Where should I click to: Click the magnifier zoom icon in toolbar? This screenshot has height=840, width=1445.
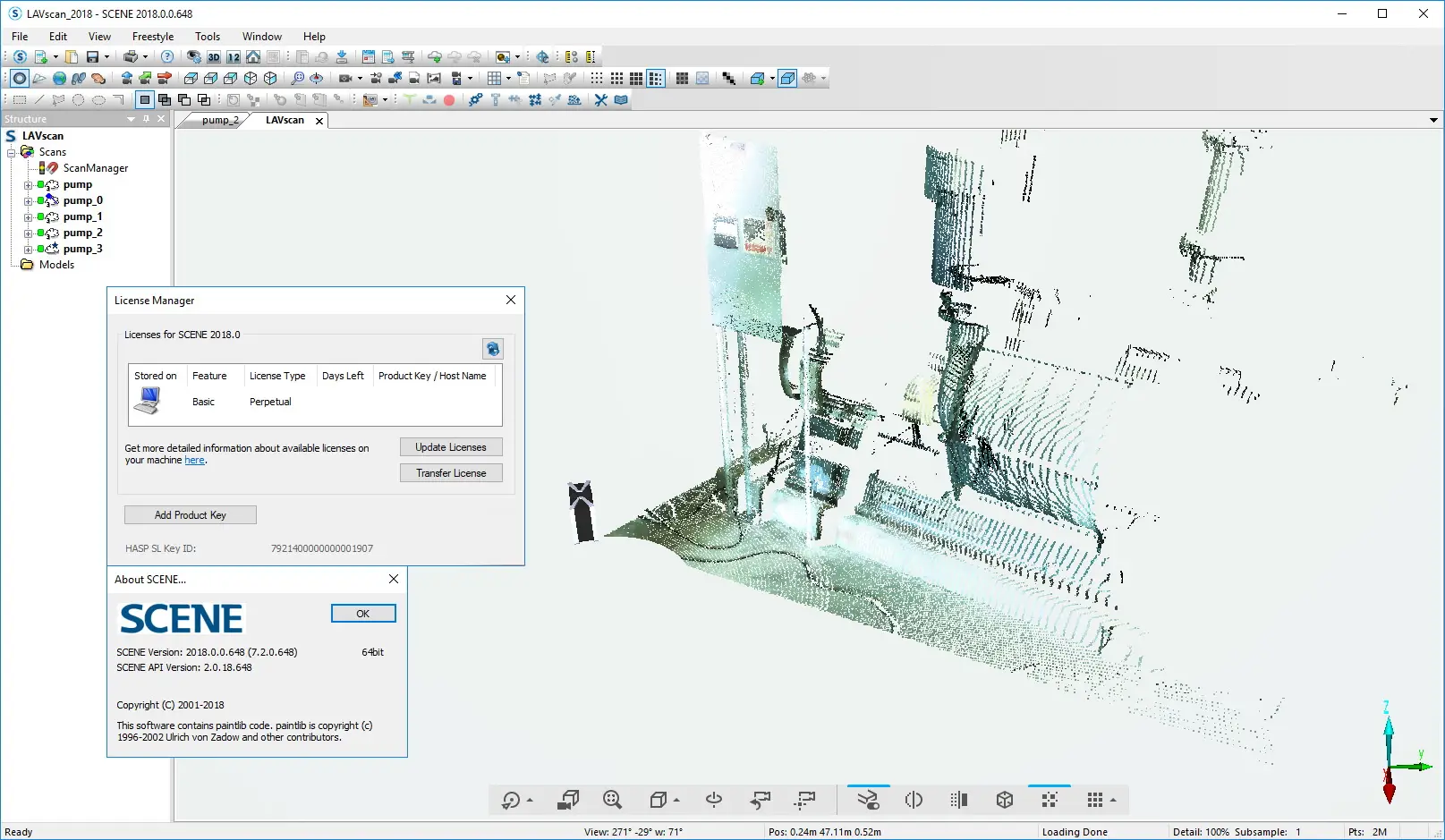pyautogui.click(x=297, y=79)
